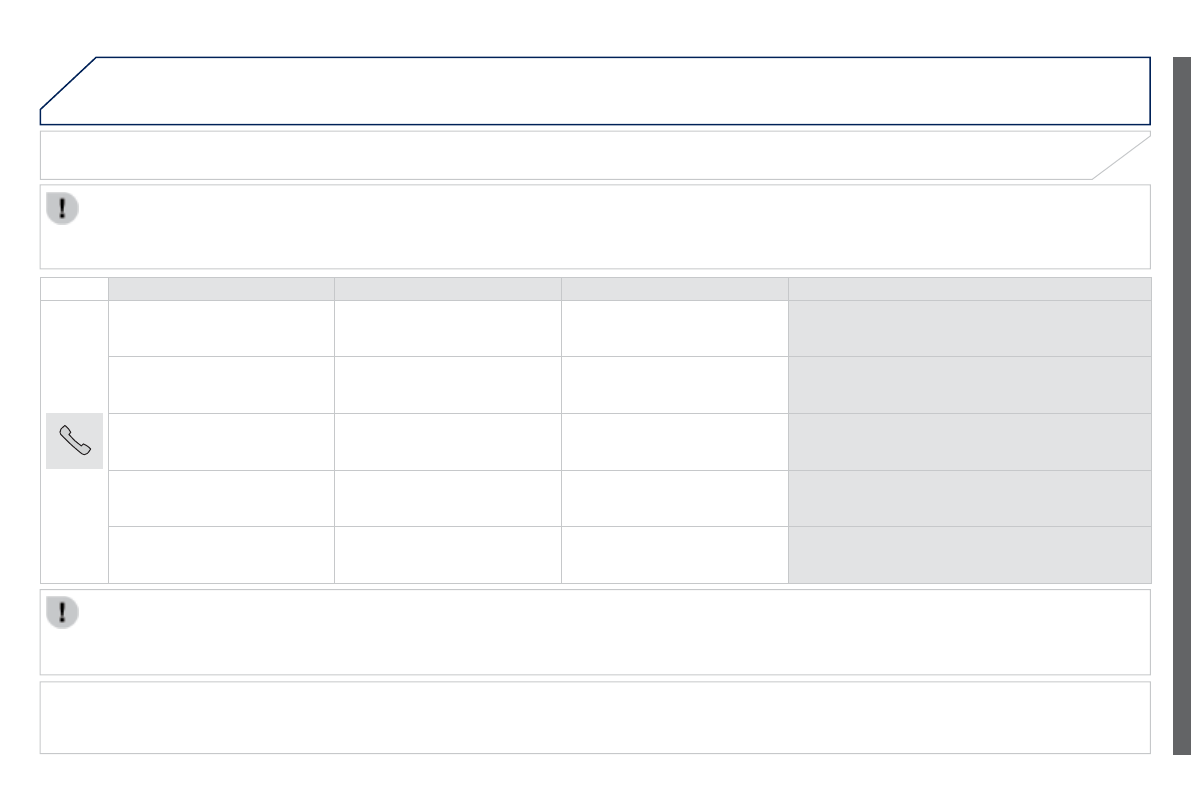Click the second gray header cell of the table
Screen dimensions: 1191x794
point(447,289)
